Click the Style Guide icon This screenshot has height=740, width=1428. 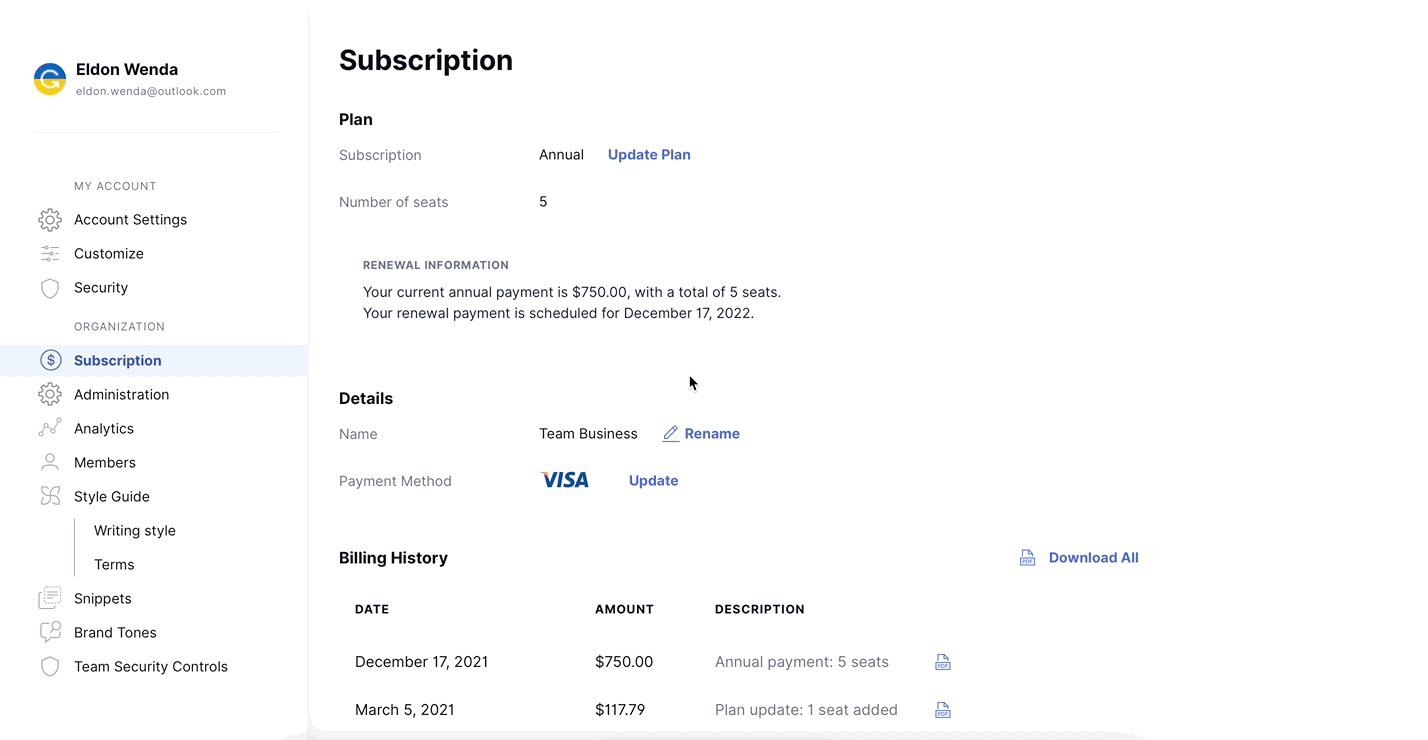tap(50, 497)
